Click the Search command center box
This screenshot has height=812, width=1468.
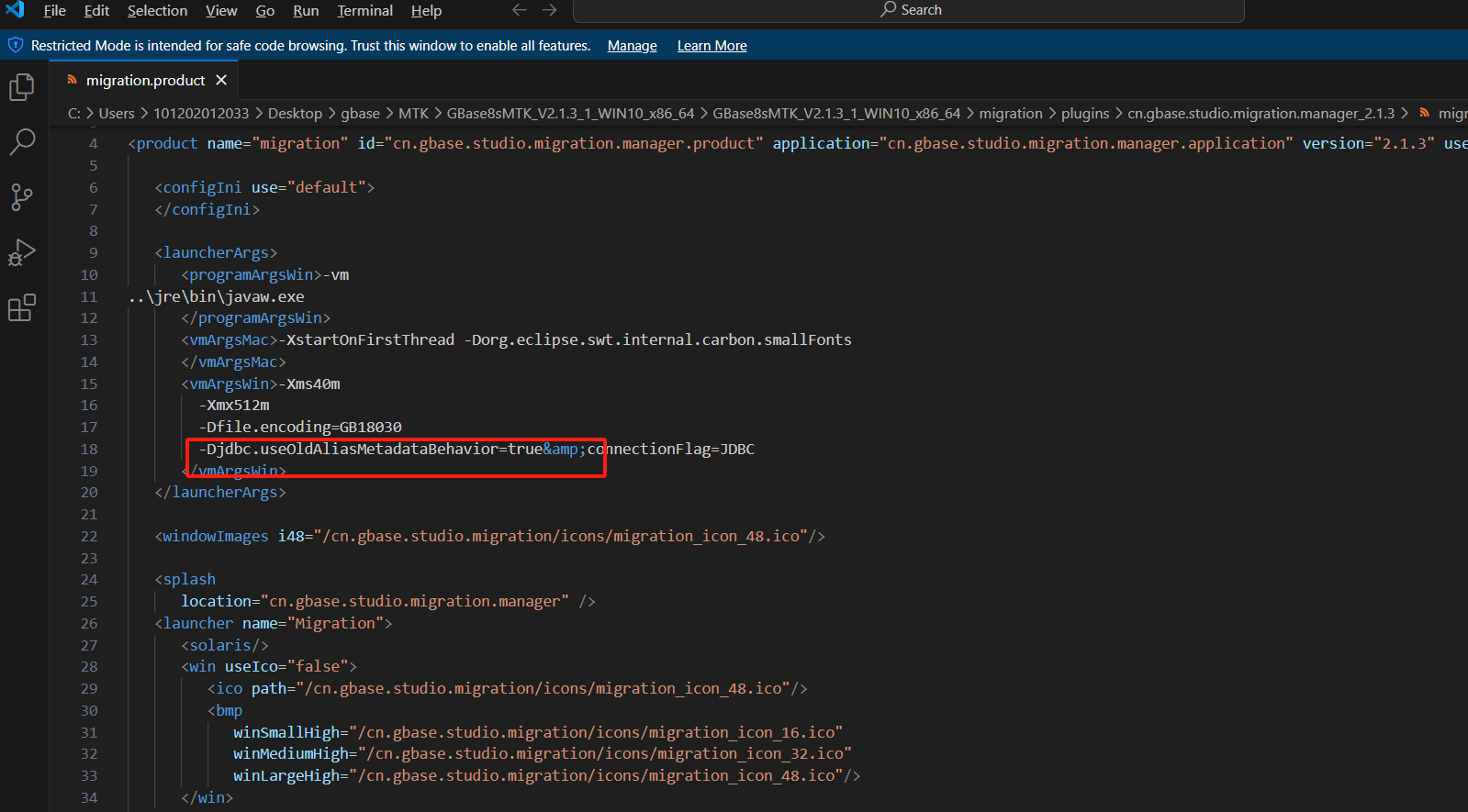909,10
